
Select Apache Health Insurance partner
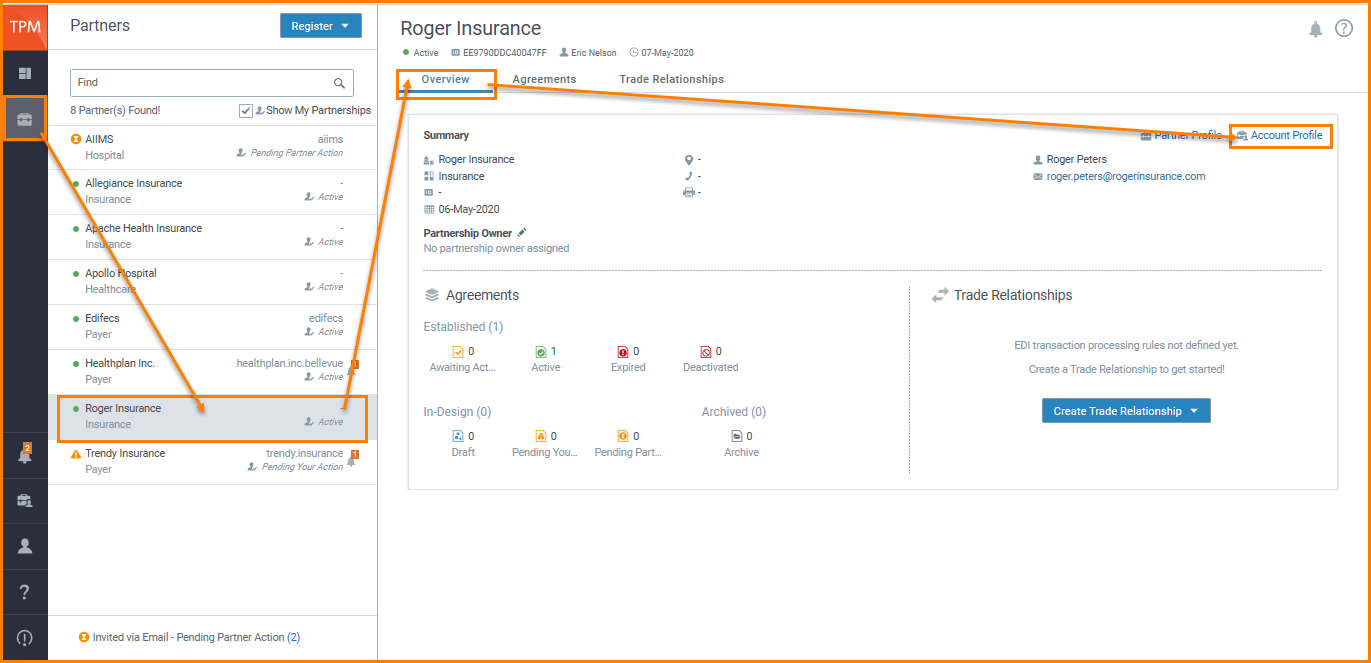[x=143, y=228]
